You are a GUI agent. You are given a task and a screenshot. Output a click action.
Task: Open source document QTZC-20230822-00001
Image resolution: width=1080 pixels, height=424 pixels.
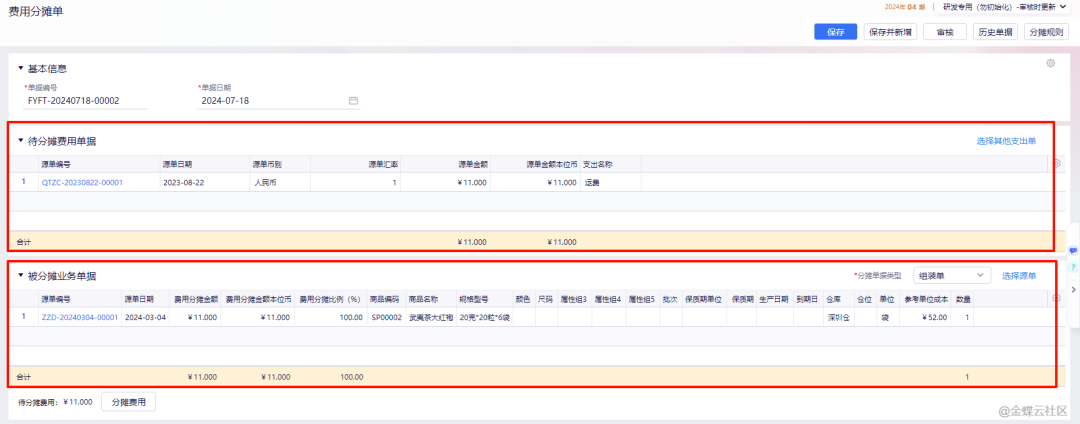82,183
